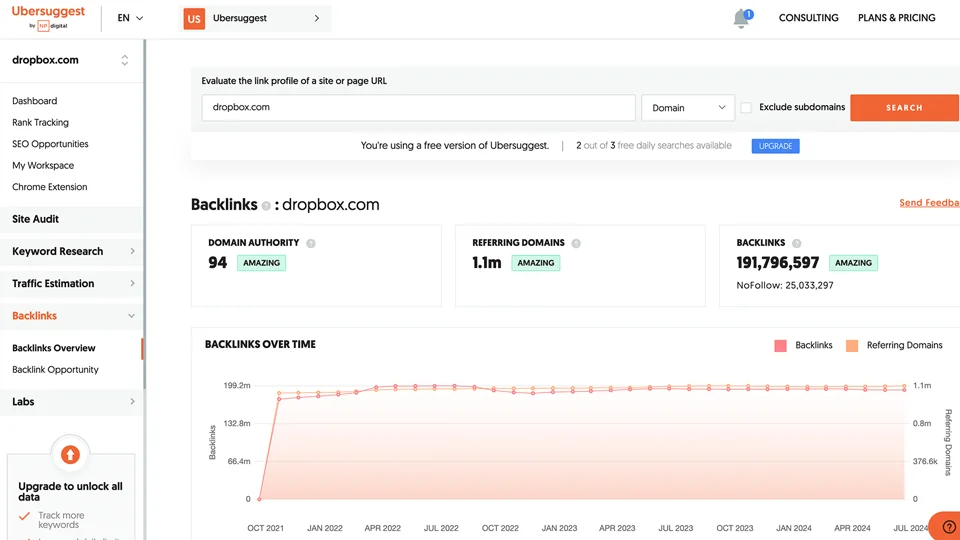
Task: Go to Rank Tracking
Action: coord(40,122)
